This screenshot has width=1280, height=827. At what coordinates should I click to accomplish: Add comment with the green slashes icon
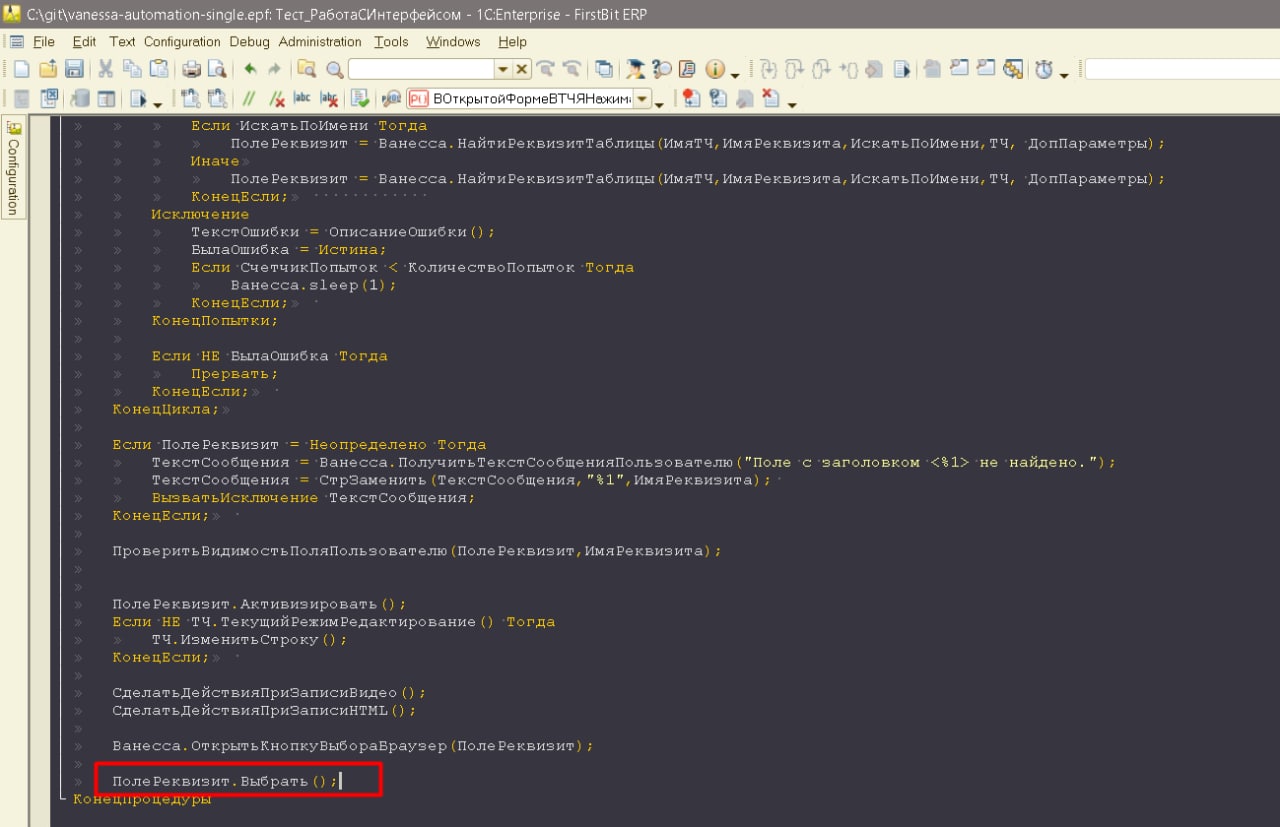tap(248, 98)
